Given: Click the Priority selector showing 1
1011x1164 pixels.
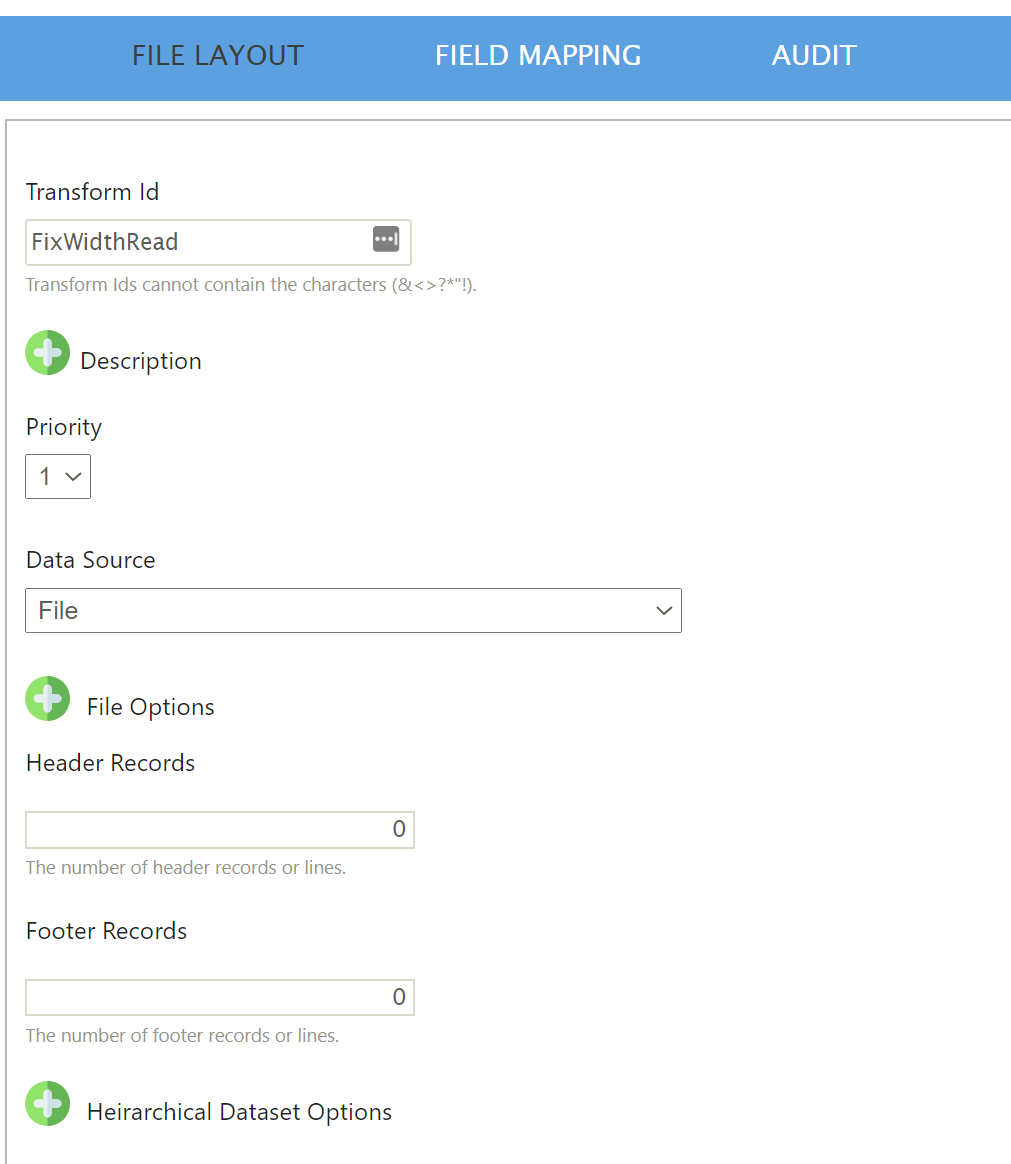Looking at the screenshot, I should click(x=57, y=476).
